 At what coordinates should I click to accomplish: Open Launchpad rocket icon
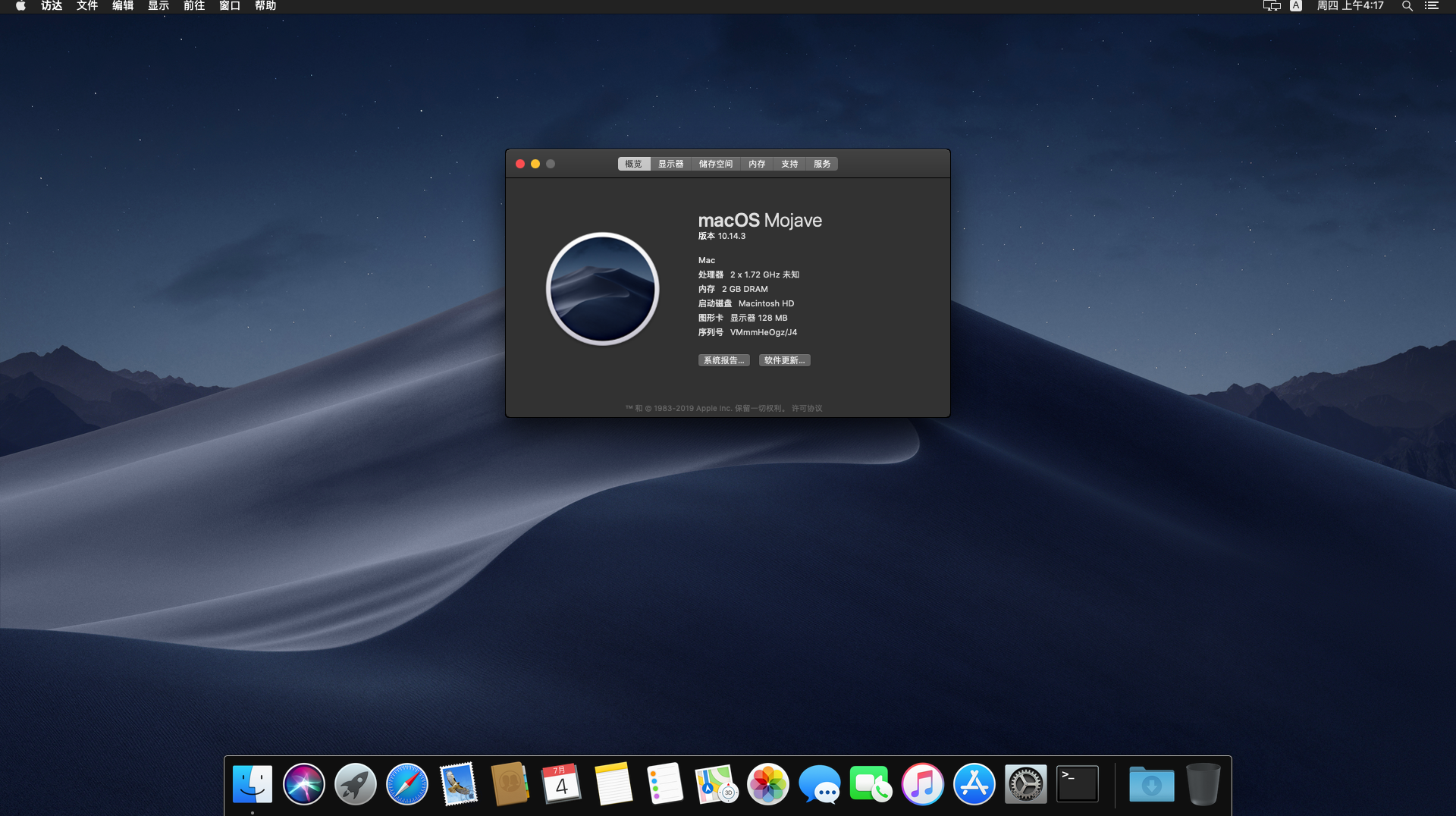pos(356,784)
